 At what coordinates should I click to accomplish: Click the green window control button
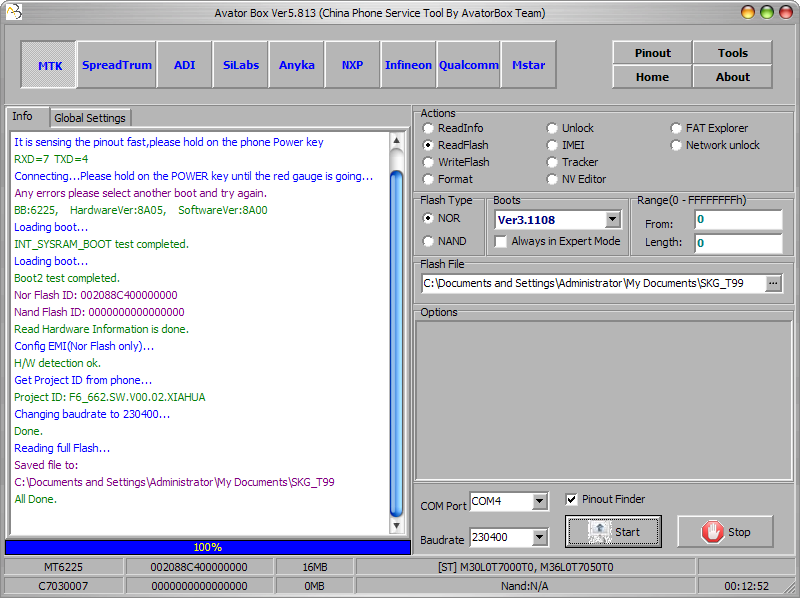(767, 12)
